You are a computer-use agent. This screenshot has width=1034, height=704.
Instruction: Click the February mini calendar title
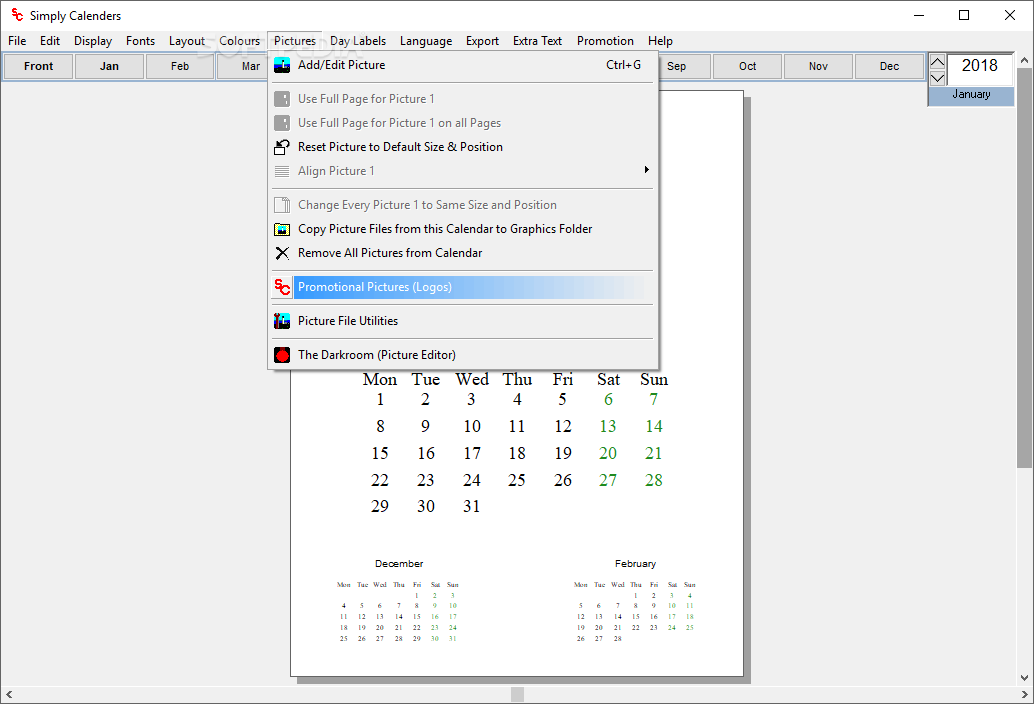[635, 564]
